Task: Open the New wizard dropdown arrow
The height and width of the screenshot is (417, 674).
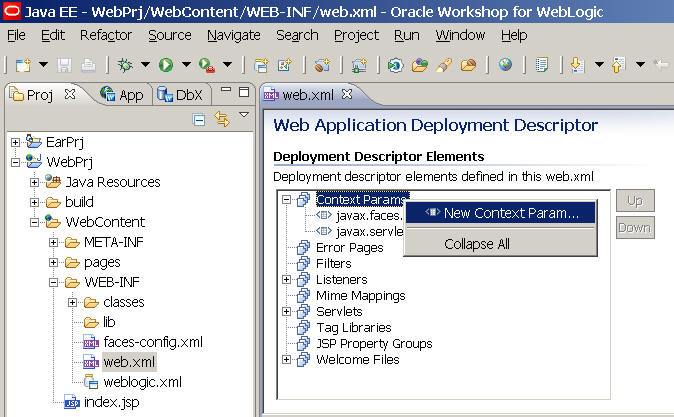Action: (x=43, y=65)
